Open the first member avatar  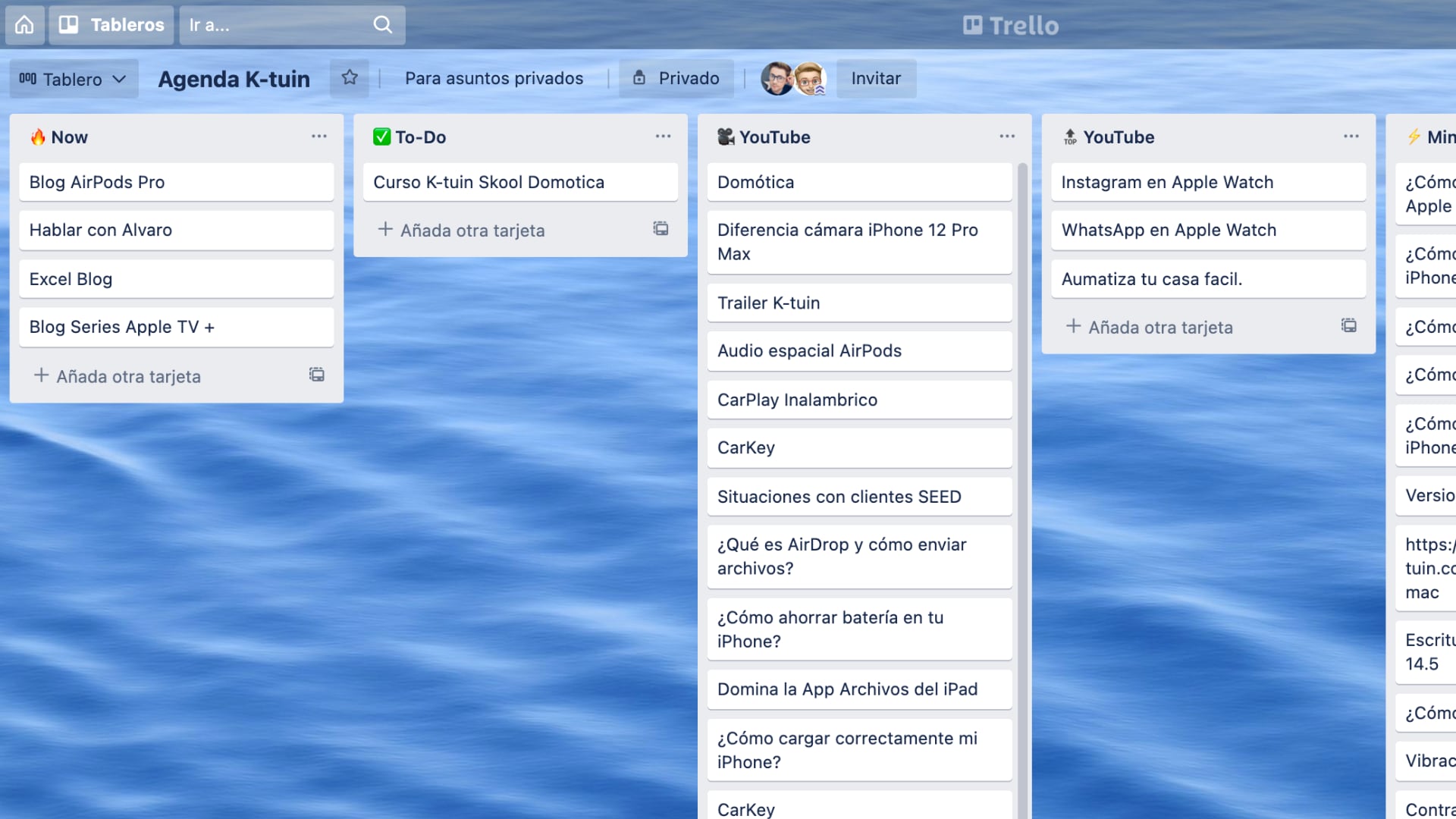point(777,79)
